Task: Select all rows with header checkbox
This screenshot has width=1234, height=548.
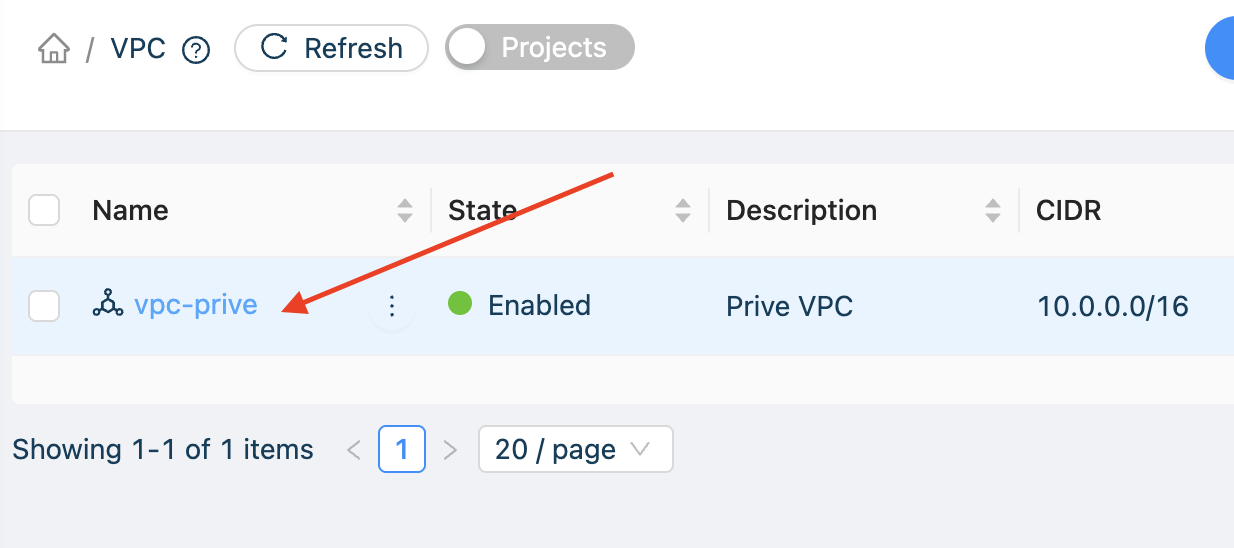Action: coord(44,210)
